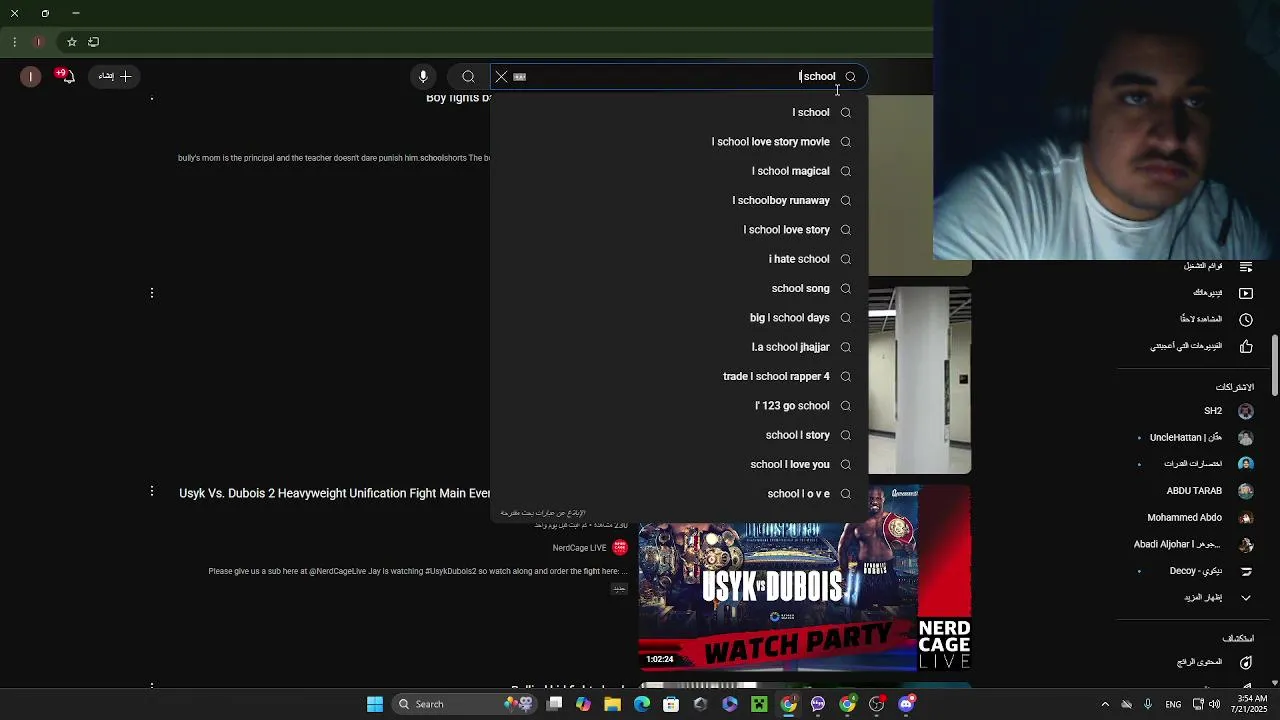Select suggestion 'l schoolboy runaway'
The width and height of the screenshot is (1280, 720).
[x=679, y=200]
